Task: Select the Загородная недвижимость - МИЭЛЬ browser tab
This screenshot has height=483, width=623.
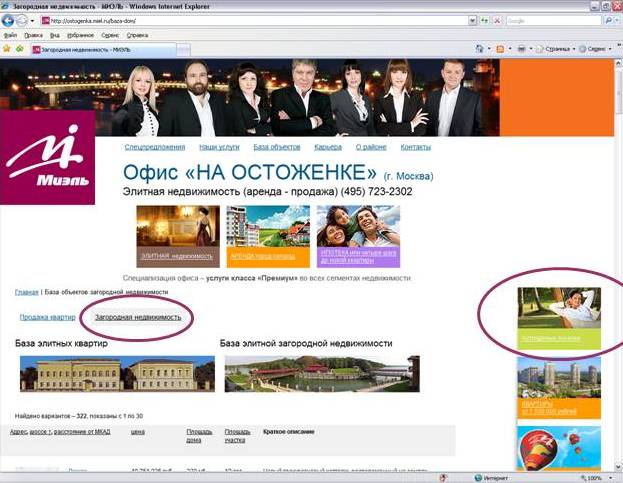Action: click(103, 50)
